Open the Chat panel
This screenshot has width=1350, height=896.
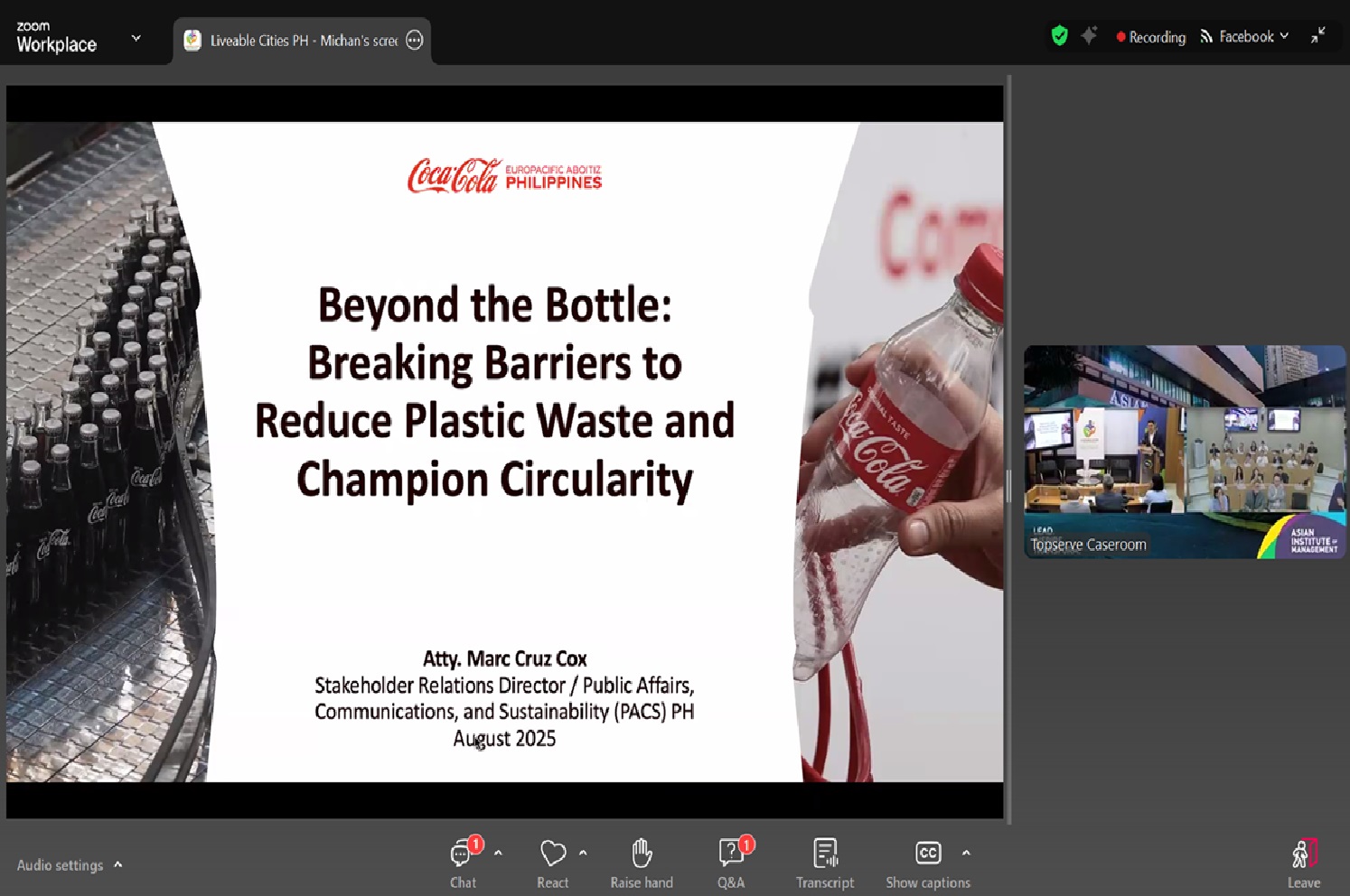[x=464, y=863]
